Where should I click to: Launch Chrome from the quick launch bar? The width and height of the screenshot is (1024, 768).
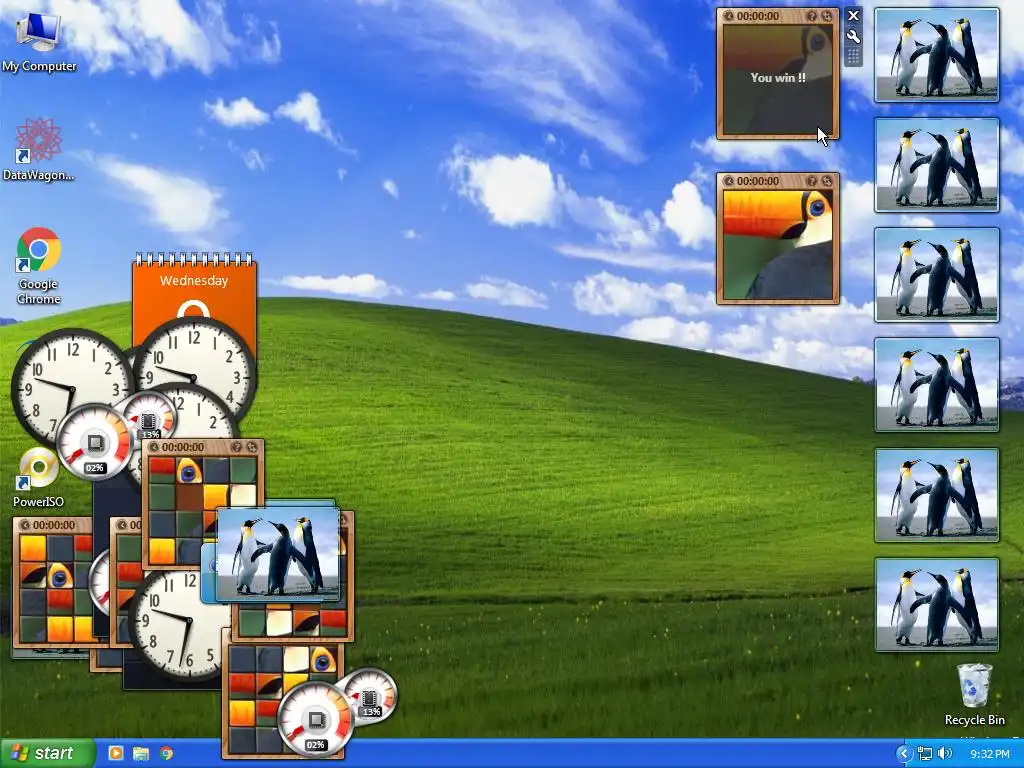click(x=167, y=753)
